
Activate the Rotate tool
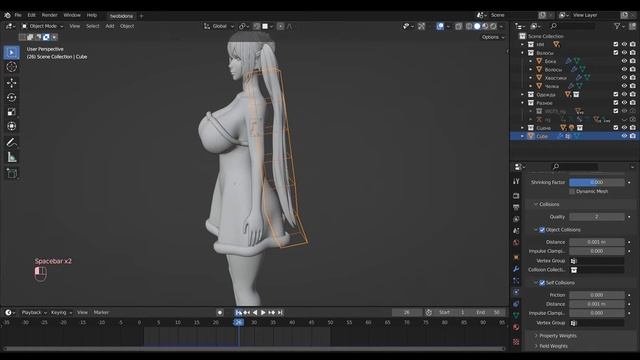click(x=11, y=98)
